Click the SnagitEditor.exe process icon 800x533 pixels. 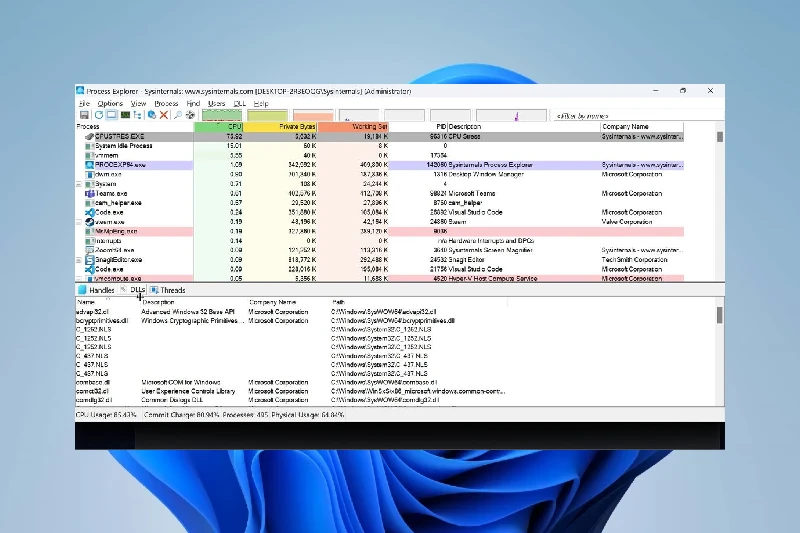point(89,260)
